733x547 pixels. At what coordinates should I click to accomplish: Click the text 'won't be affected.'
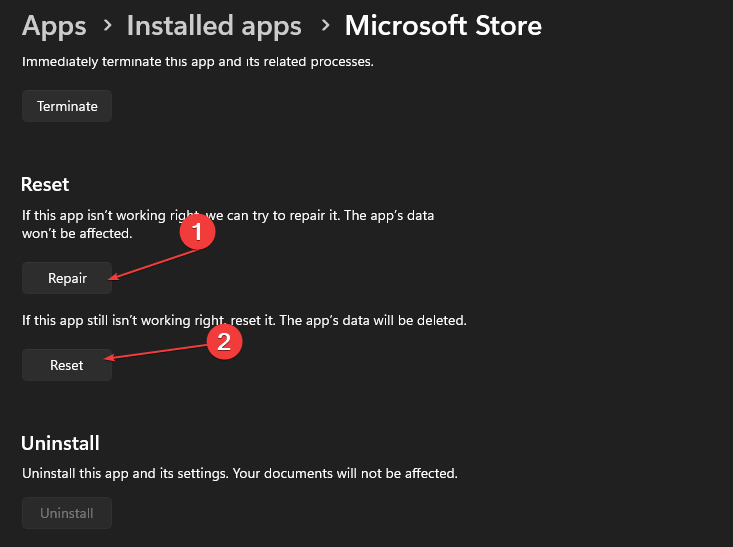pyautogui.click(x=77, y=233)
